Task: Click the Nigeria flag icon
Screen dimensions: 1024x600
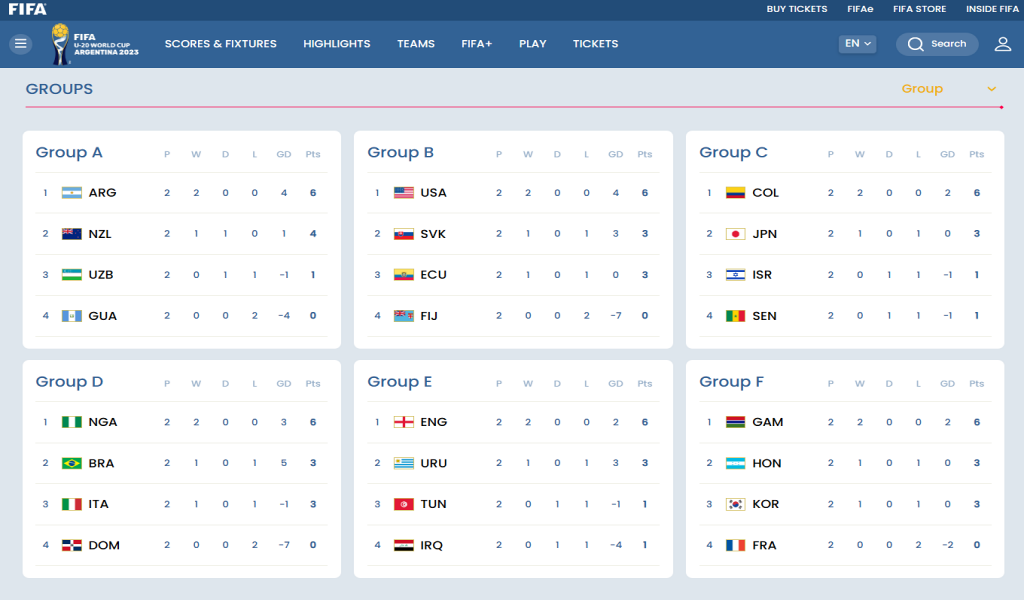Action: point(72,422)
